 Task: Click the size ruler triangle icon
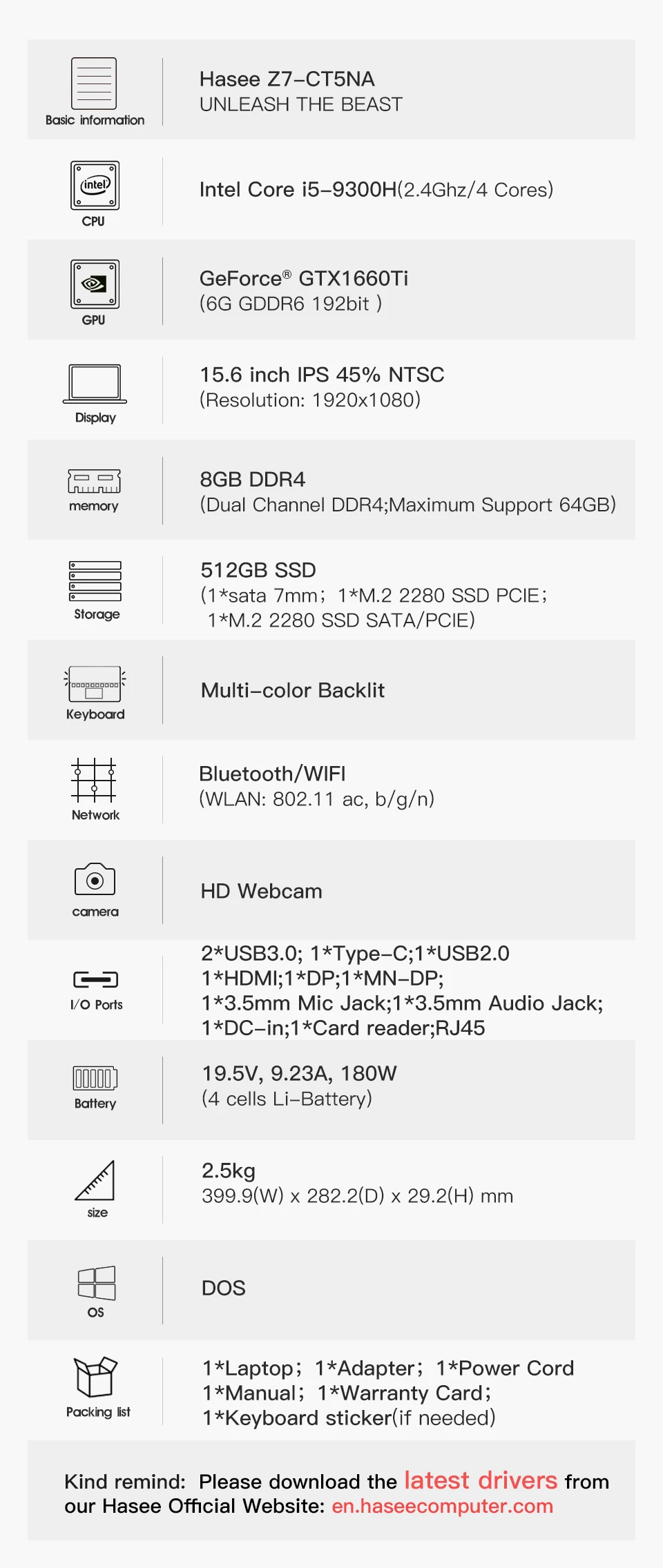(x=95, y=1181)
